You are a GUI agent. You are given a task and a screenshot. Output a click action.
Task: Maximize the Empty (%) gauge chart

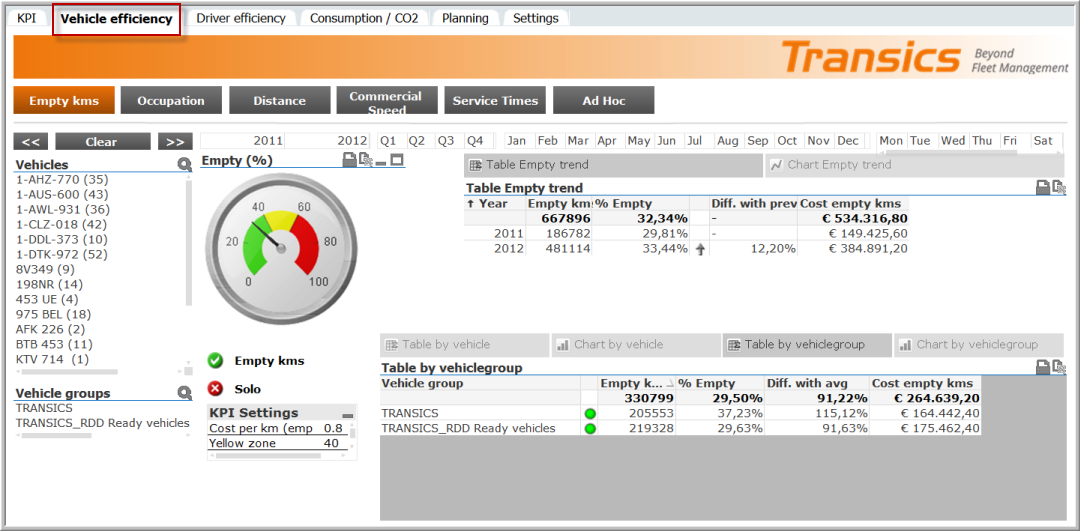pyautogui.click(x=397, y=160)
